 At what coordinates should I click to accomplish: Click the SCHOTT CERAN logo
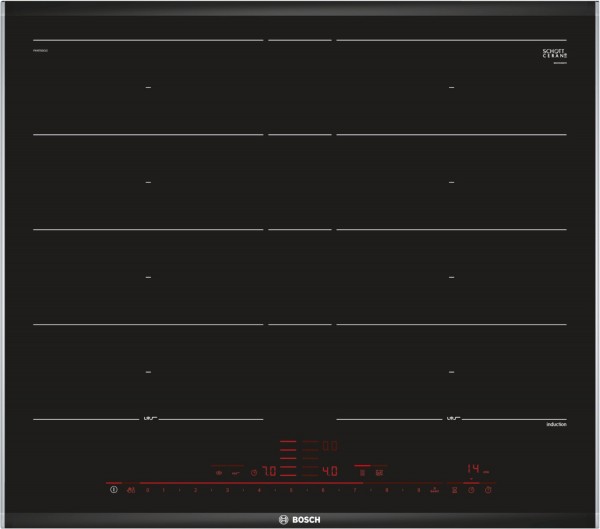coord(554,53)
